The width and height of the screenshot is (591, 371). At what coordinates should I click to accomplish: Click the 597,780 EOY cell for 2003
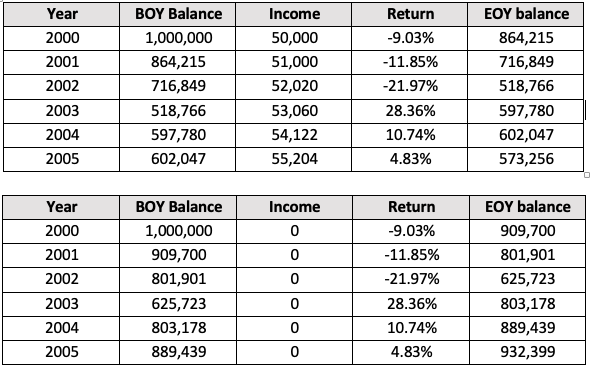526,111
